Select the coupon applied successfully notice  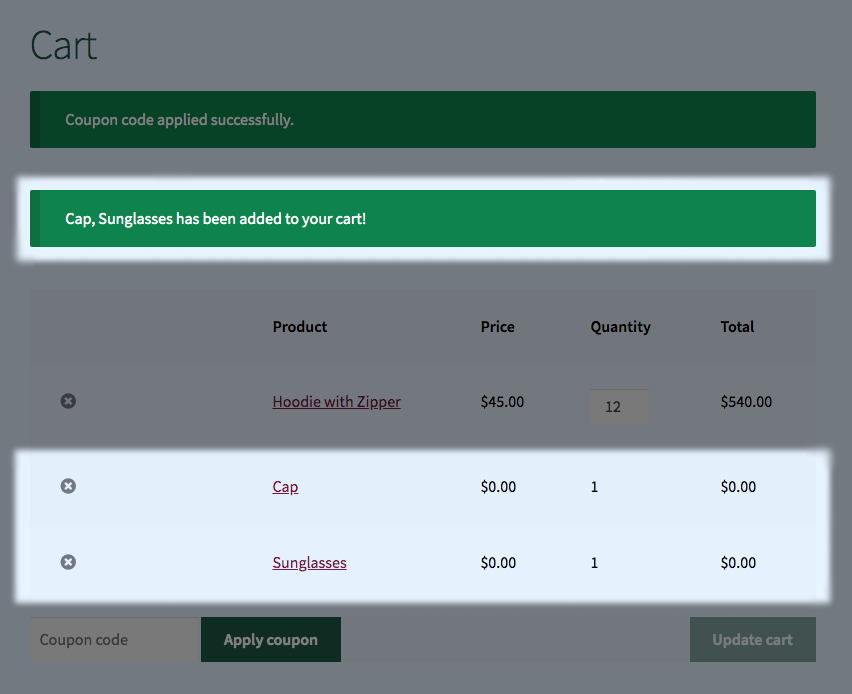click(422, 120)
